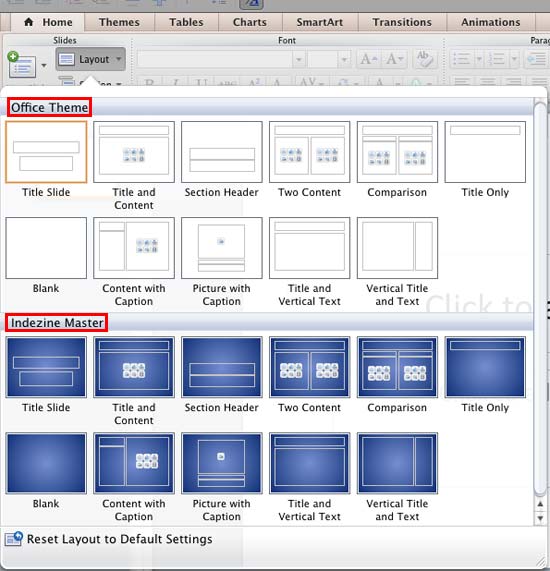Click the New Slide icon

coord(21,65)
